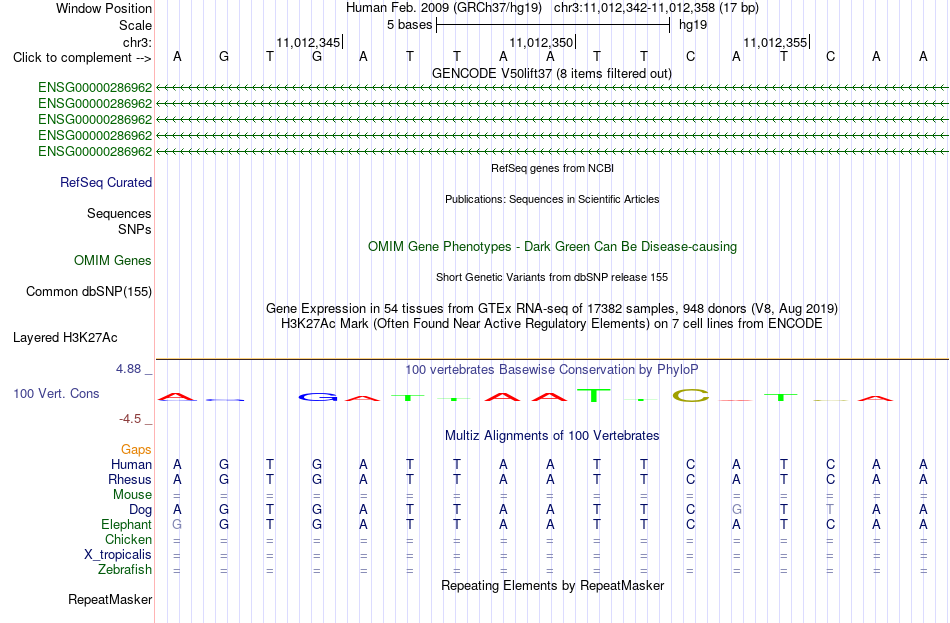Click the 'RefSeq genes from NCBI' title
Screen dimensions: 950x623
(x=552, y=168)
